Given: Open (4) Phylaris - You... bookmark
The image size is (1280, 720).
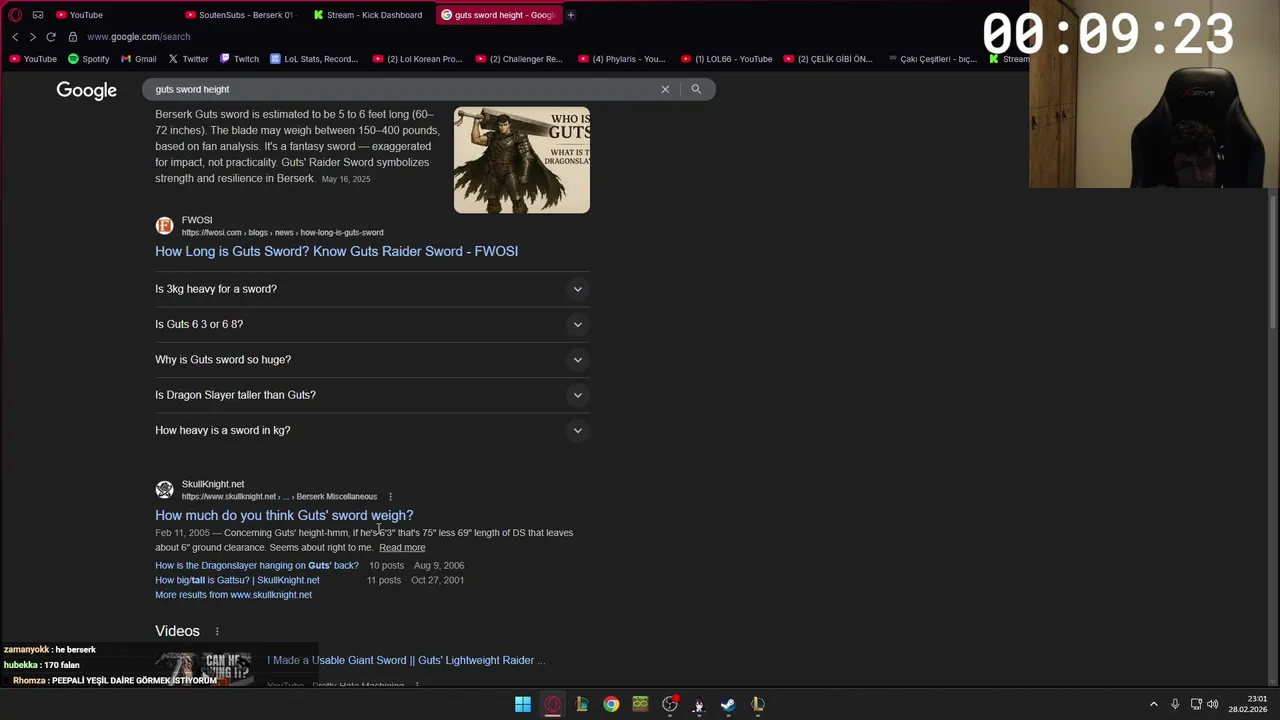Looking at the screenshot, I should pyautogui.click(x=621, y=59).
